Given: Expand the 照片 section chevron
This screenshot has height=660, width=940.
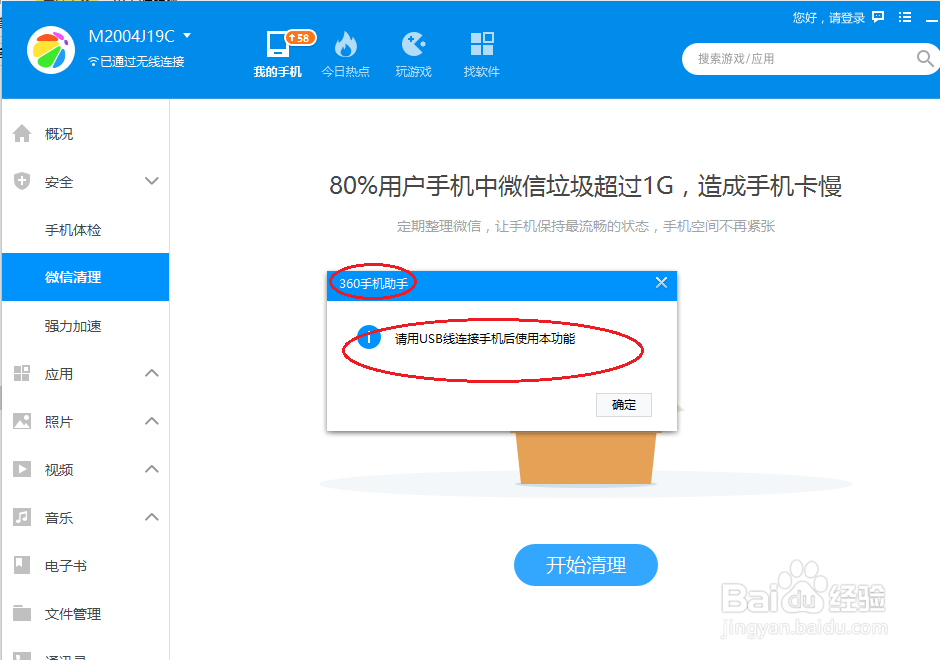Looking at the screenshot, I should tap(152, 421).
